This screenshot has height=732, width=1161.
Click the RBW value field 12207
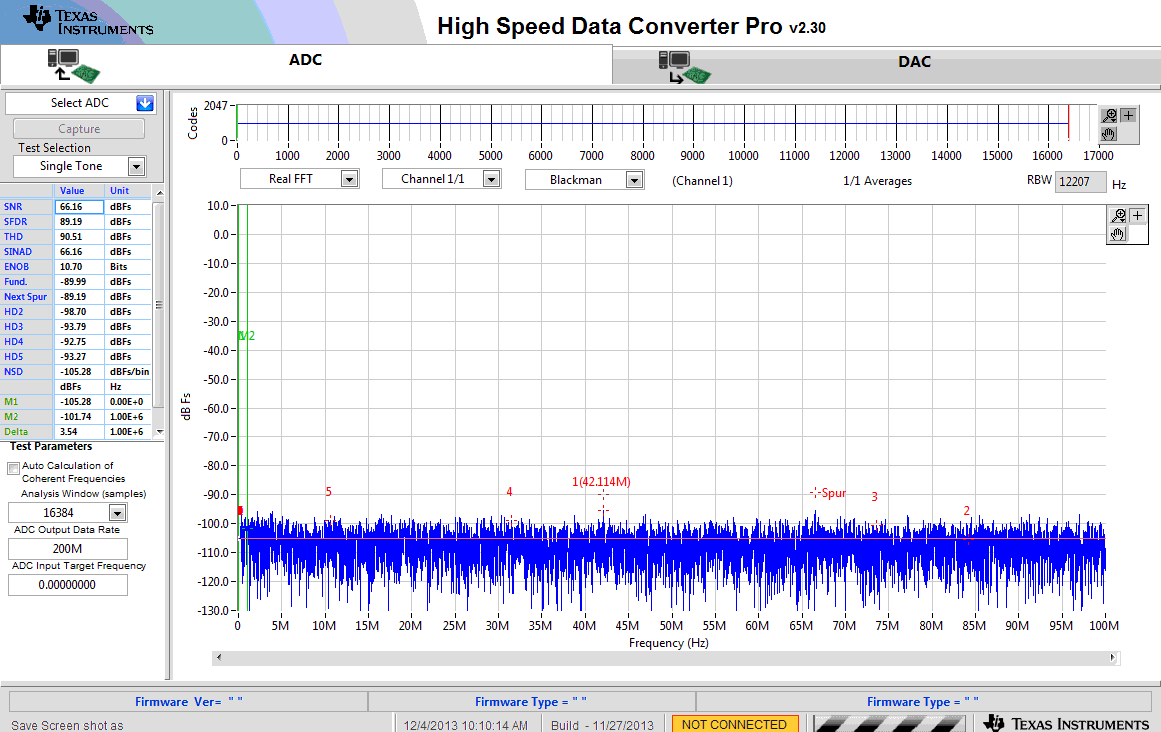[x=1081, y=182]
